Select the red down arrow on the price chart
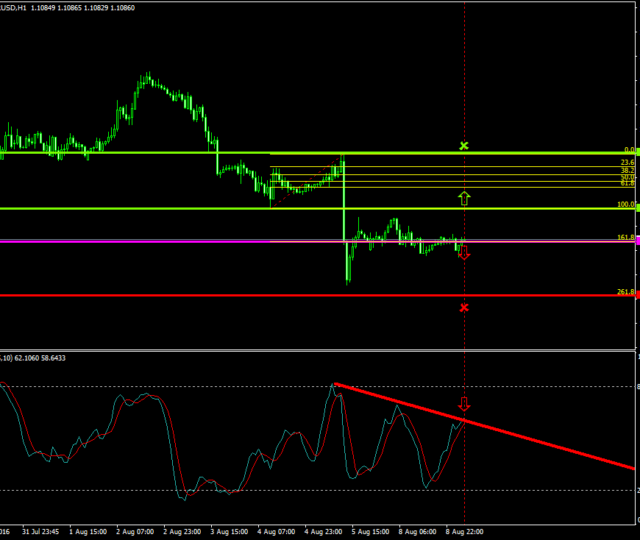This screenshot has width=640, height=540. (464, 252)
